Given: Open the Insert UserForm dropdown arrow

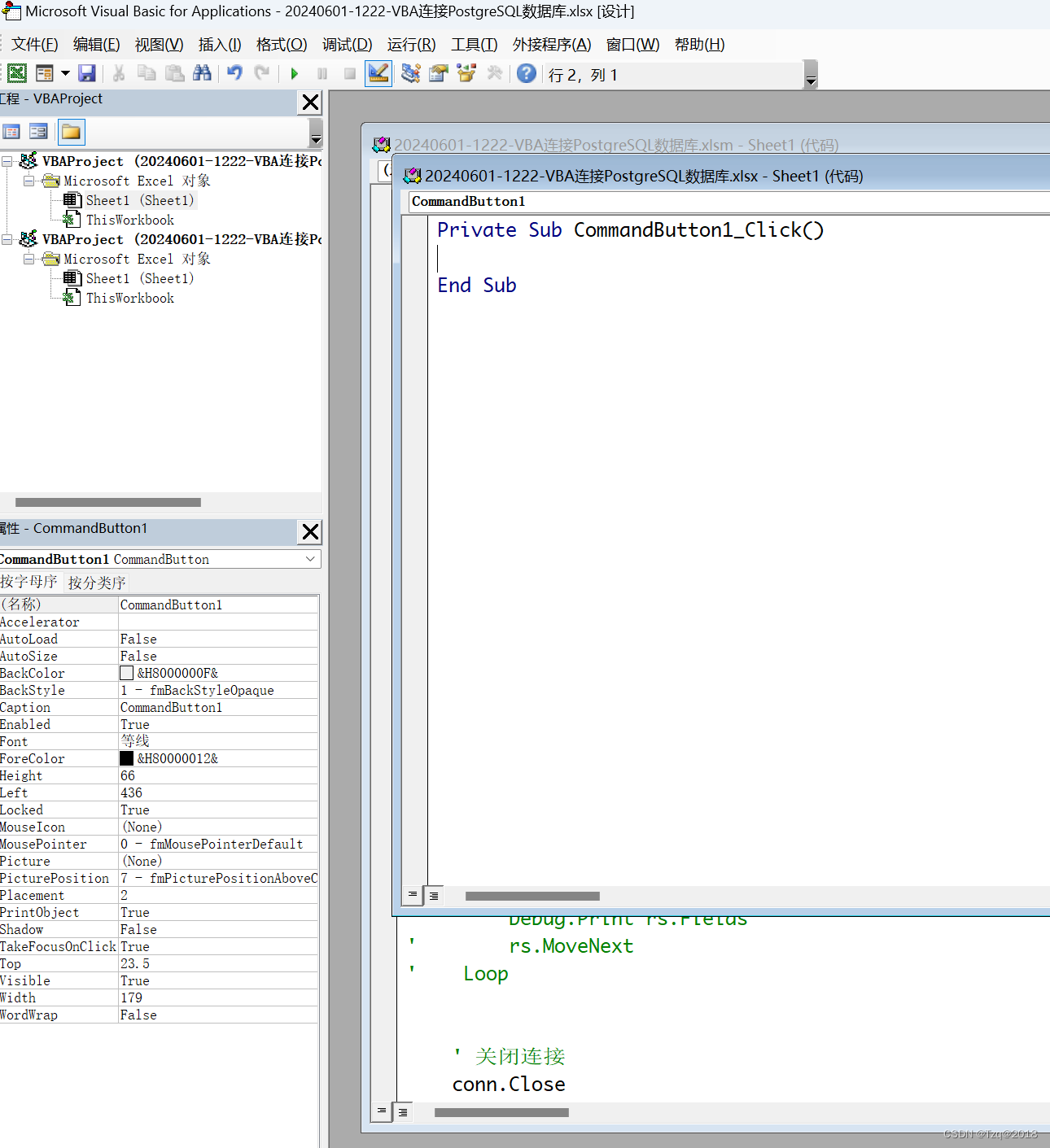Looking at the screenshot, I should [x=64, y=73].
